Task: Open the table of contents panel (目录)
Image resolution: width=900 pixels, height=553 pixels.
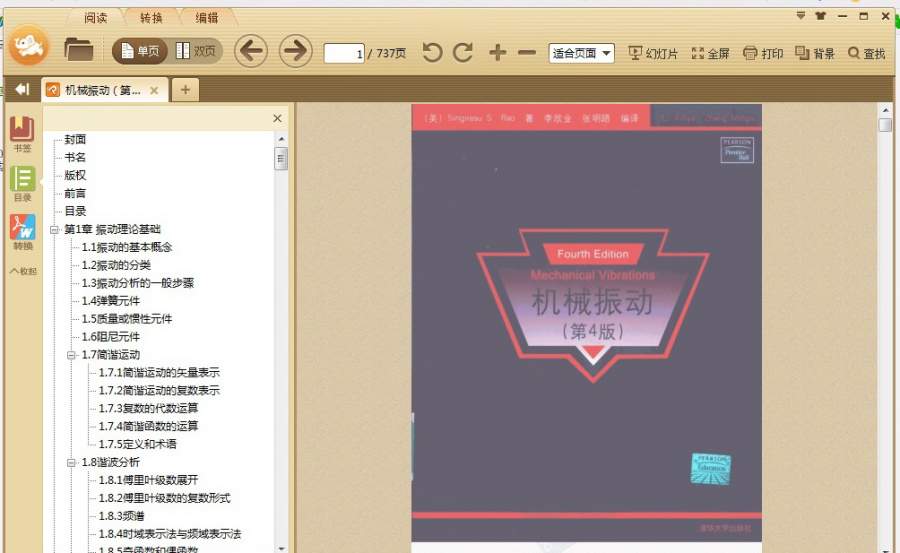Action: 22,184
